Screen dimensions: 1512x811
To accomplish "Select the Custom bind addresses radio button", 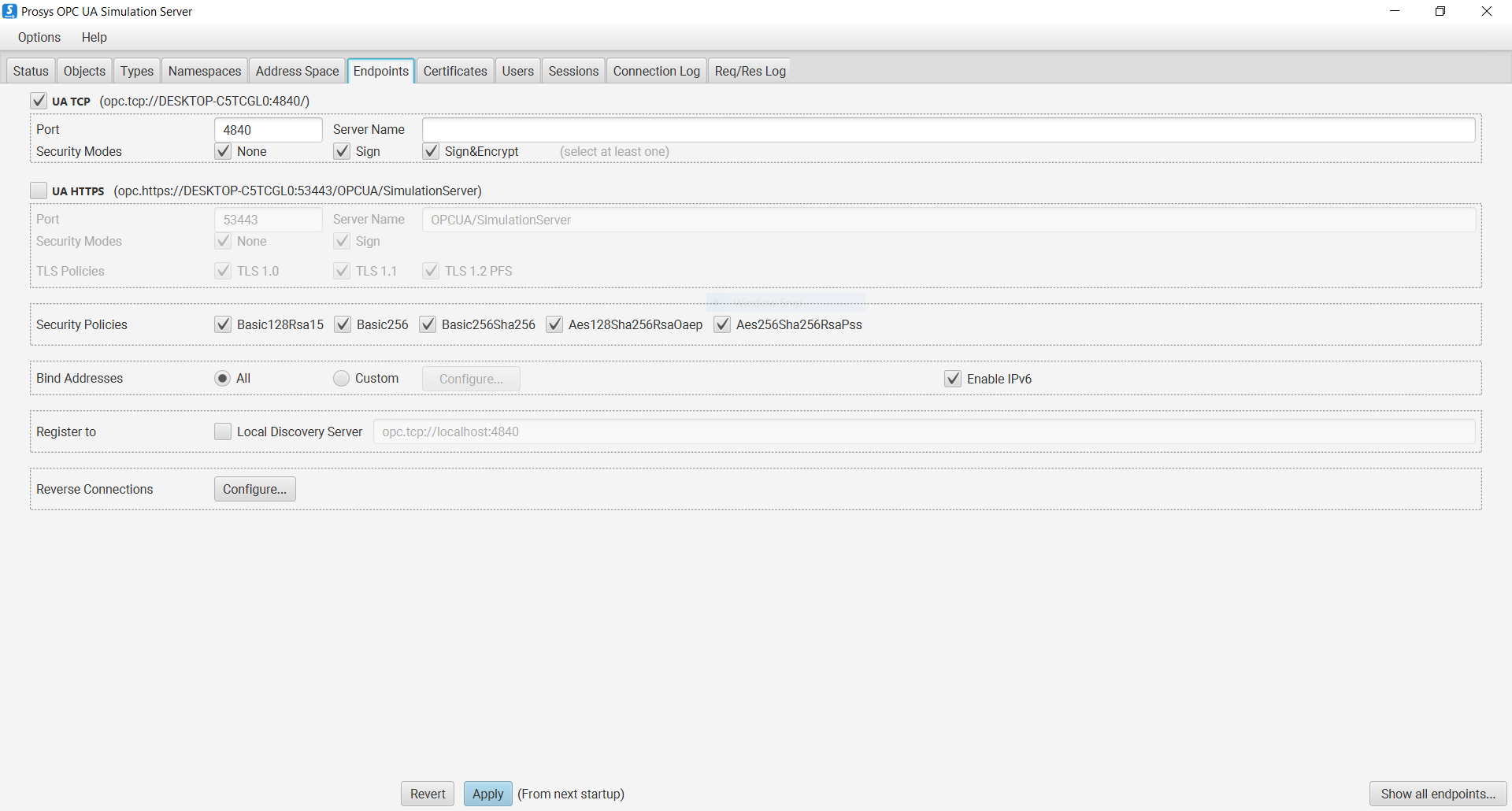I will pyautogui.click(x=341, y=378).
